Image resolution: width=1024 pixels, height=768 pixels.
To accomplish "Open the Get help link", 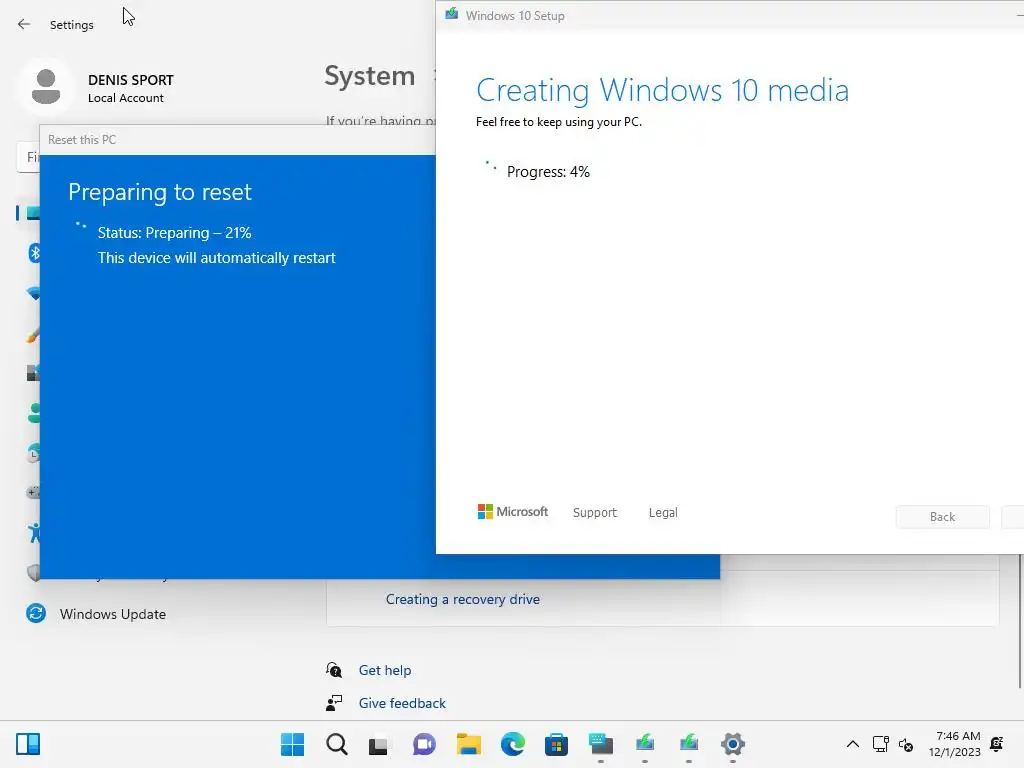I will click(385, 670).
